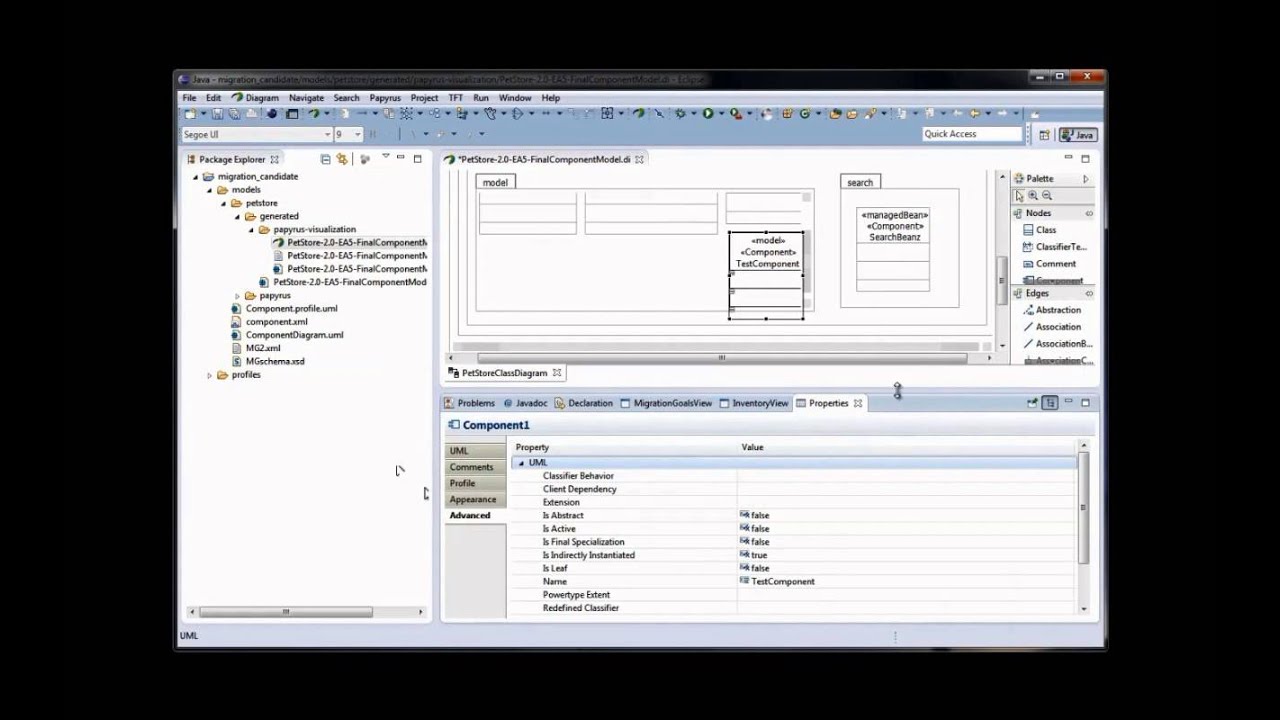The width and height of the screenshot is (1280, 720).
Task: Open the Window menu
Action: (515, 98)
